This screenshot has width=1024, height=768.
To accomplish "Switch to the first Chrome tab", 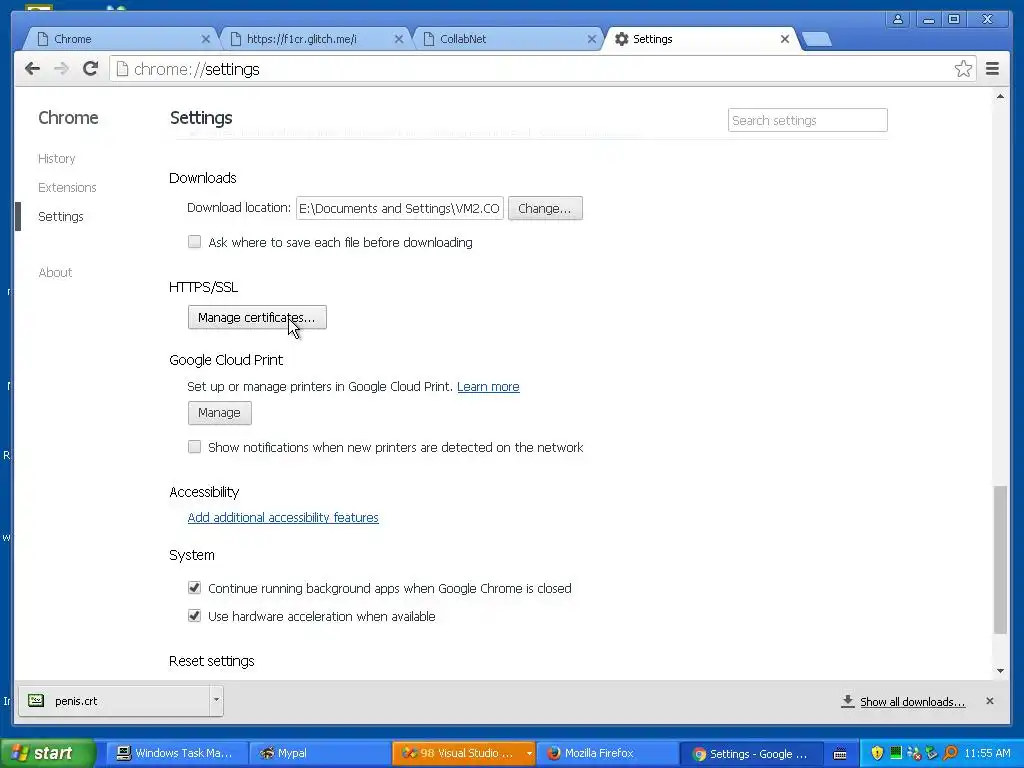I will tap(120, 39).
